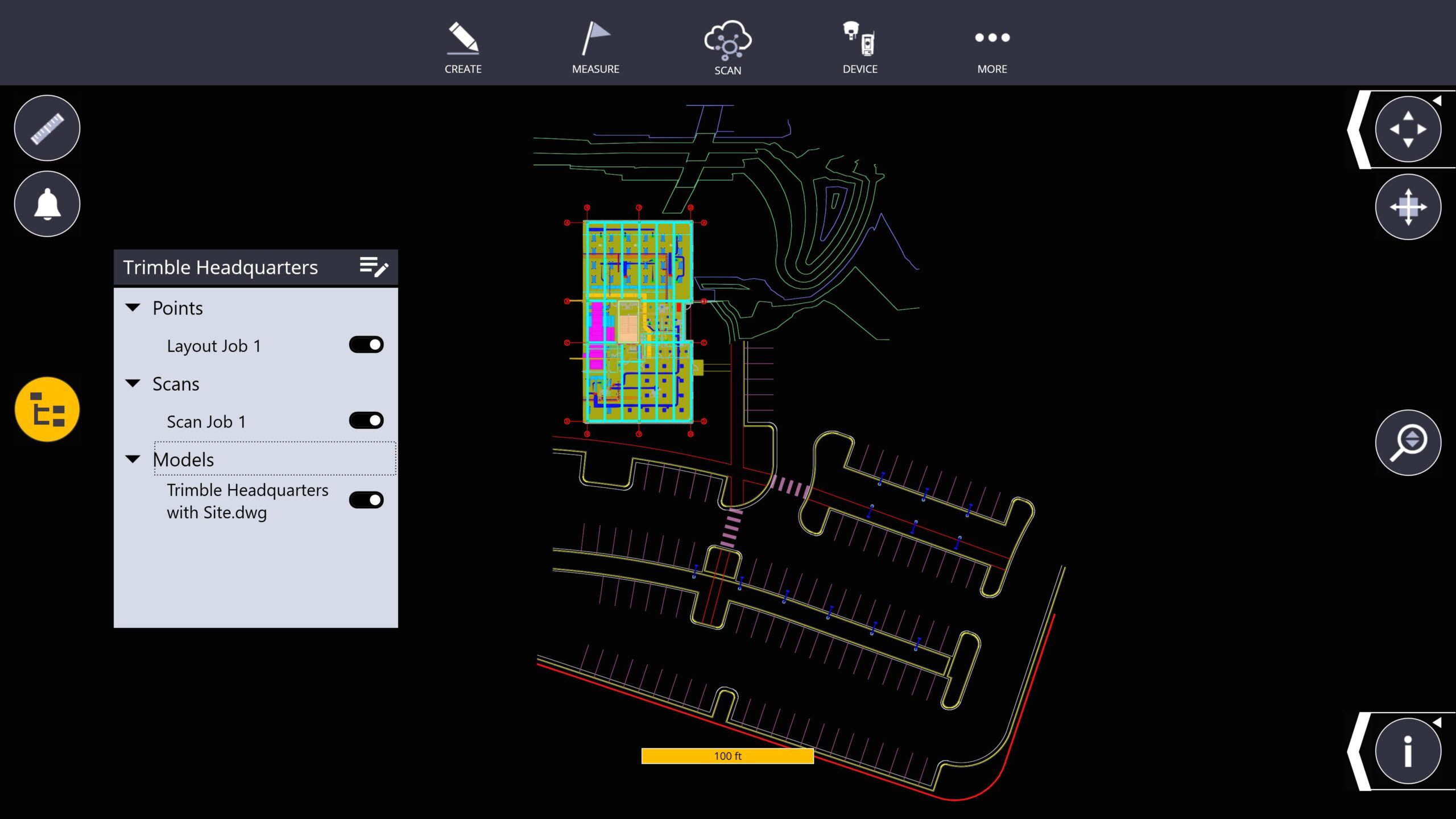
Task: Select the Models tree heading
Action: tap(183, 460)
